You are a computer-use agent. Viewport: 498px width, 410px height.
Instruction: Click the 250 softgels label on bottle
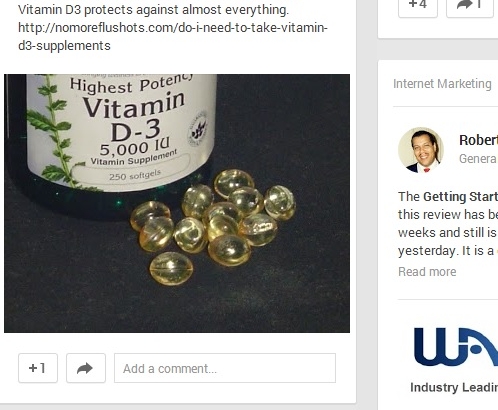[x=135, y=175]
